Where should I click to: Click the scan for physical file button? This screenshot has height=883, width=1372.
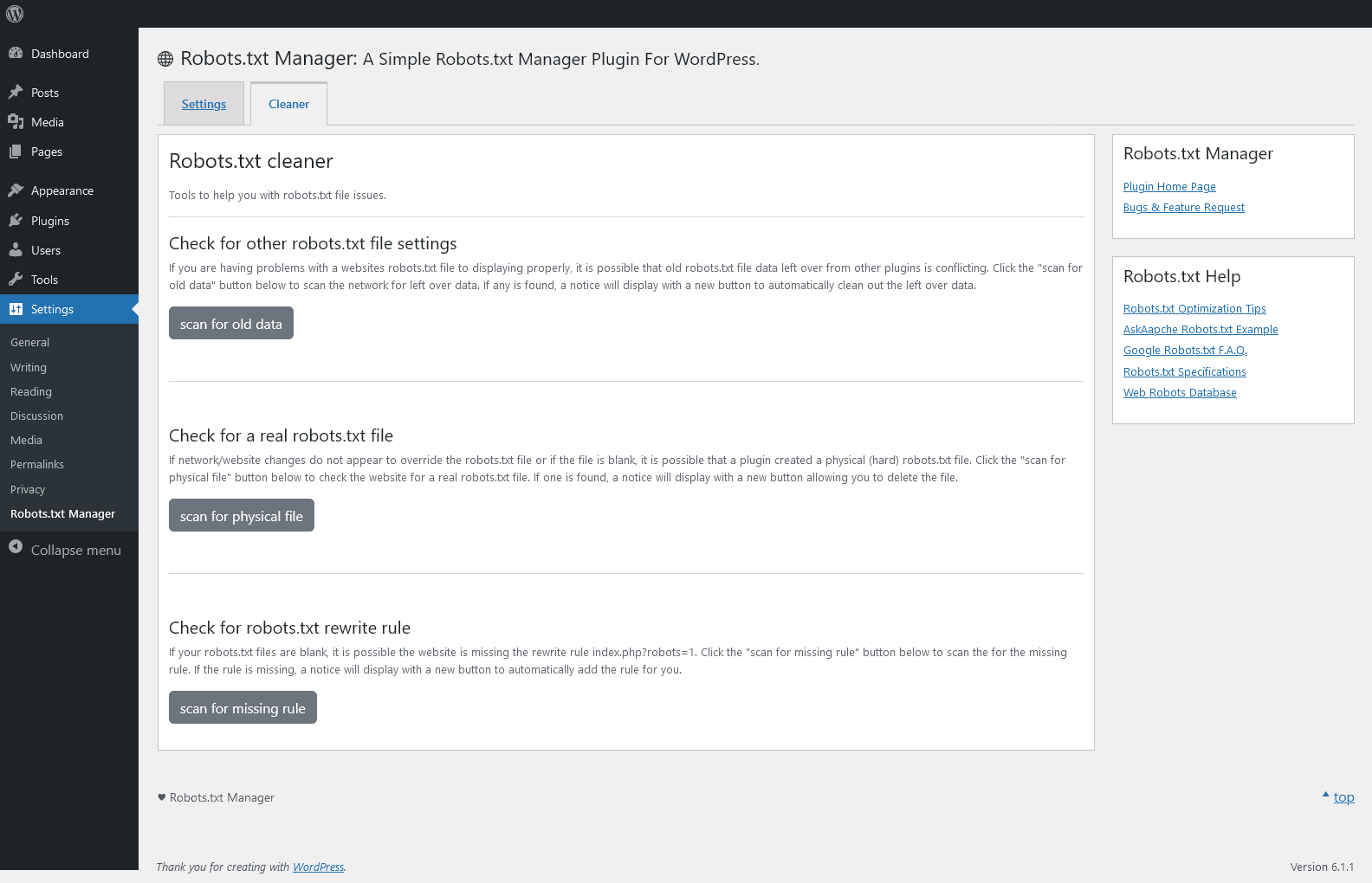(x=242, y=515)
